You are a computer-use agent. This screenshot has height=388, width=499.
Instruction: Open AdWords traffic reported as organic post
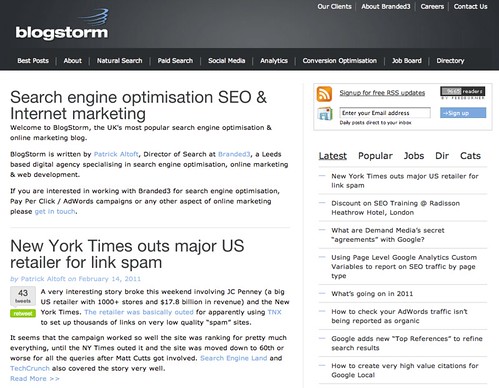[x=399, y=316]
